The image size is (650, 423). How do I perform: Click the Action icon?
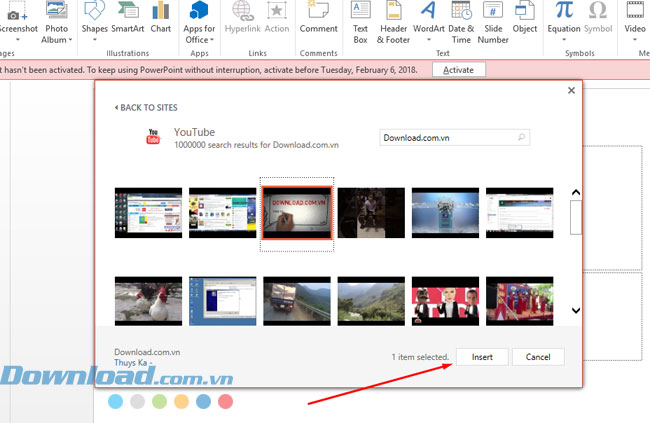[x=276, y=10]
